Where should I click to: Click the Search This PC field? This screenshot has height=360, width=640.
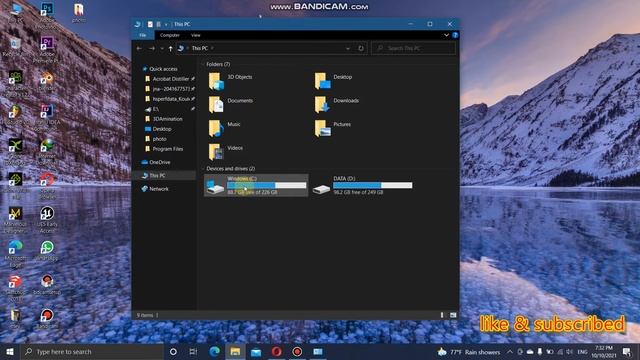pyautogui.click(x=413, y=48)
